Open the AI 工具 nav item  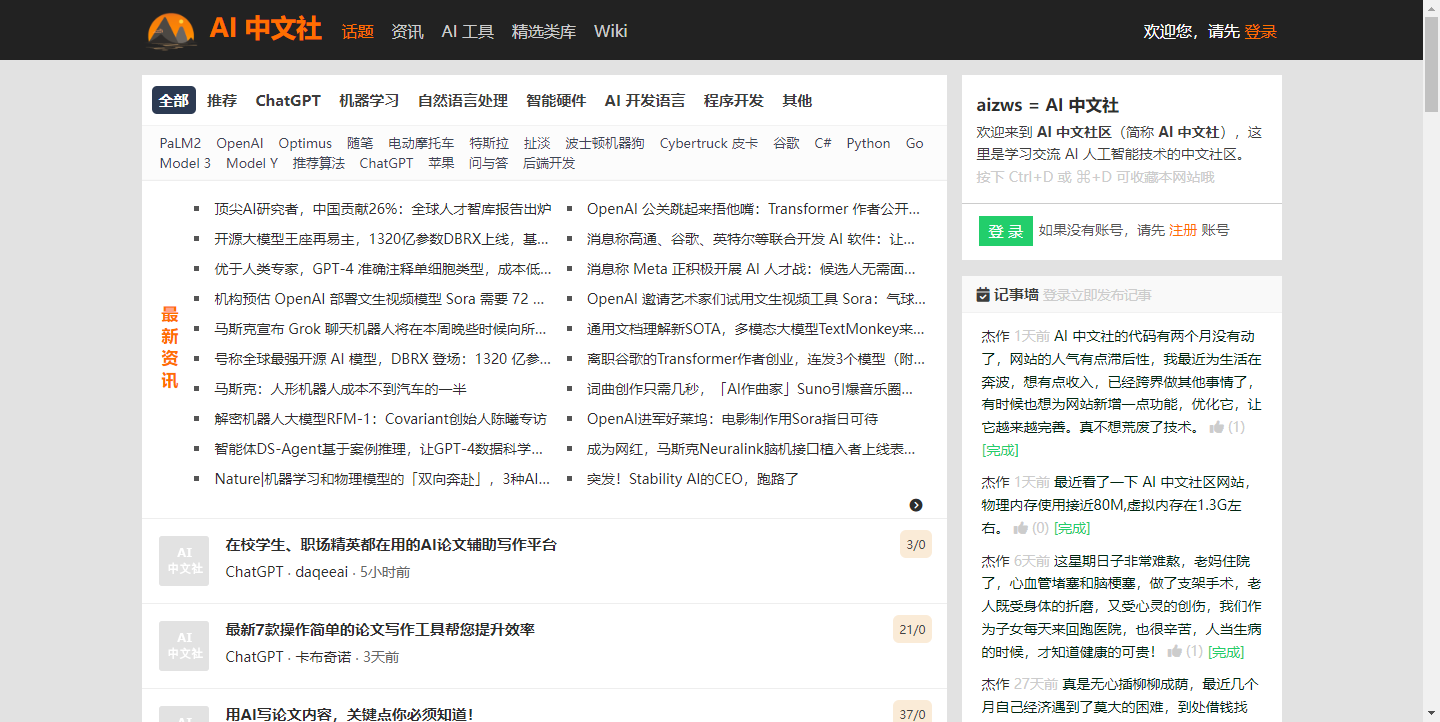(x=468, y=31)
